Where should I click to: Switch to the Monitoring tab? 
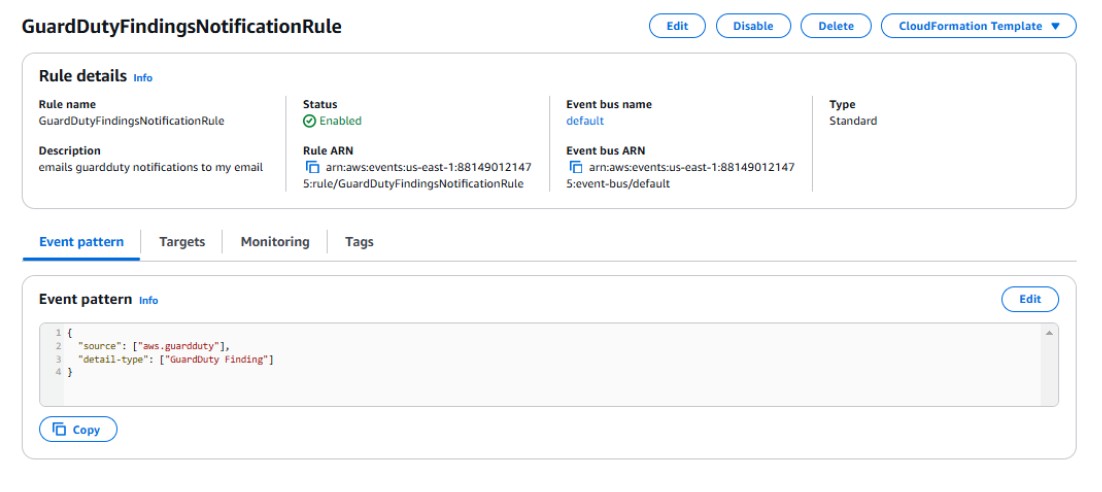click(275, 242)
